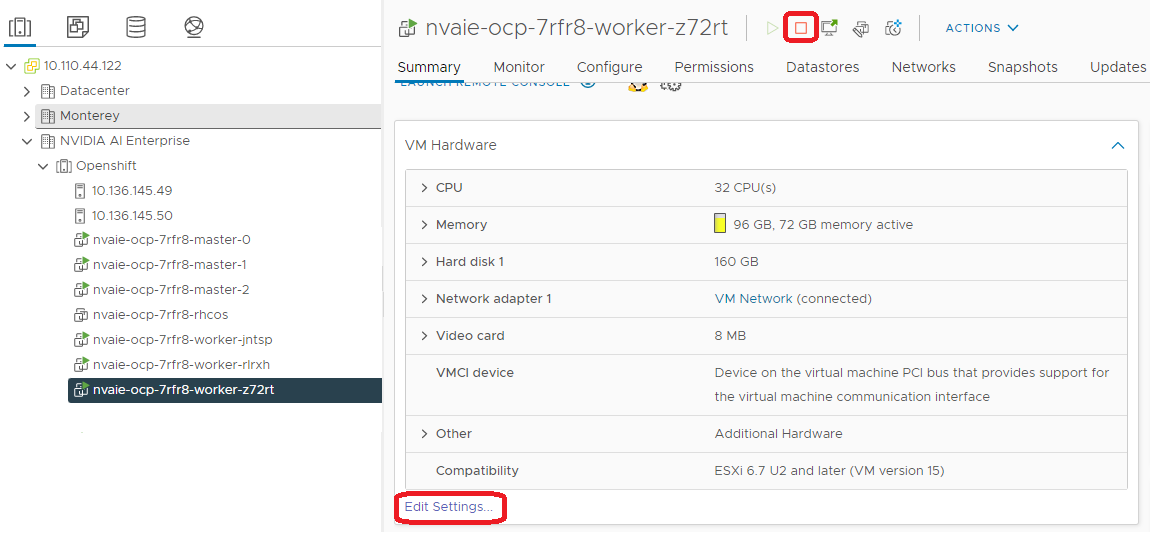
Task: Switch to VMs and Templates view icon
Action: tap(78, 27)
